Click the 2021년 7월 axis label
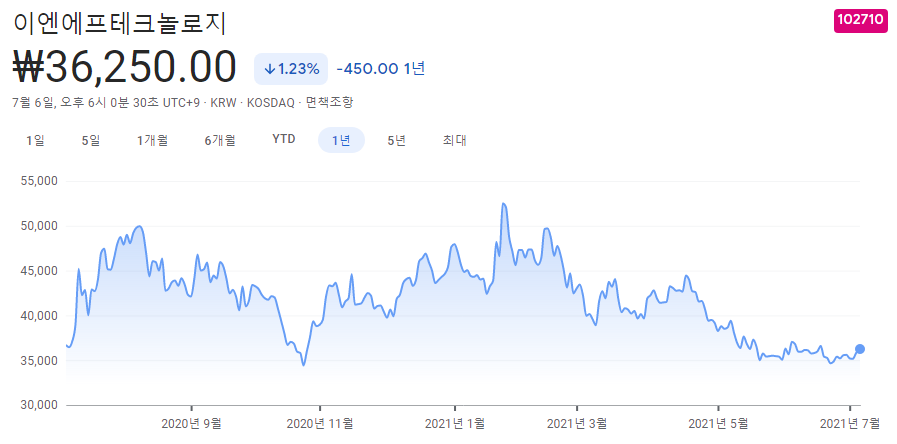Viewport: 897px width, 444px height. click(850, 423)
